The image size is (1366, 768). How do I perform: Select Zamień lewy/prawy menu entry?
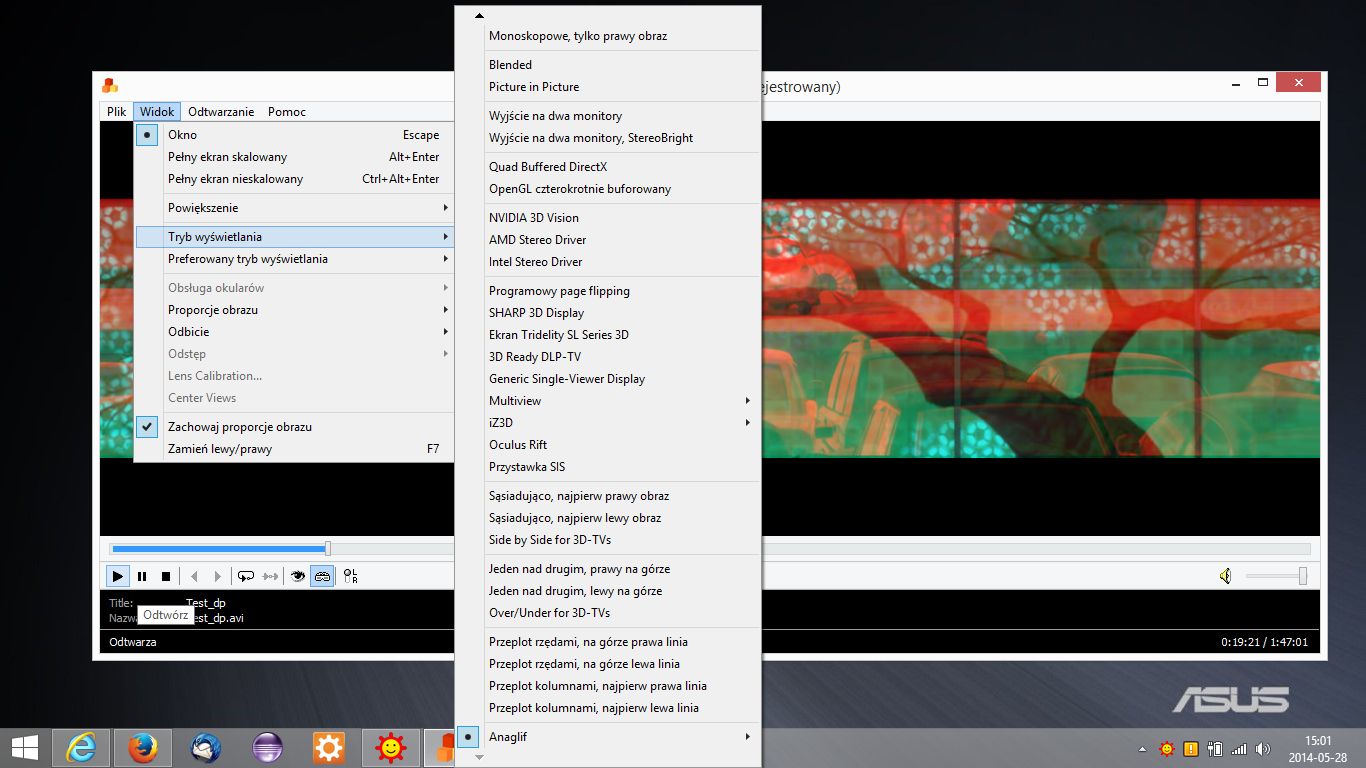pos(294,449)
